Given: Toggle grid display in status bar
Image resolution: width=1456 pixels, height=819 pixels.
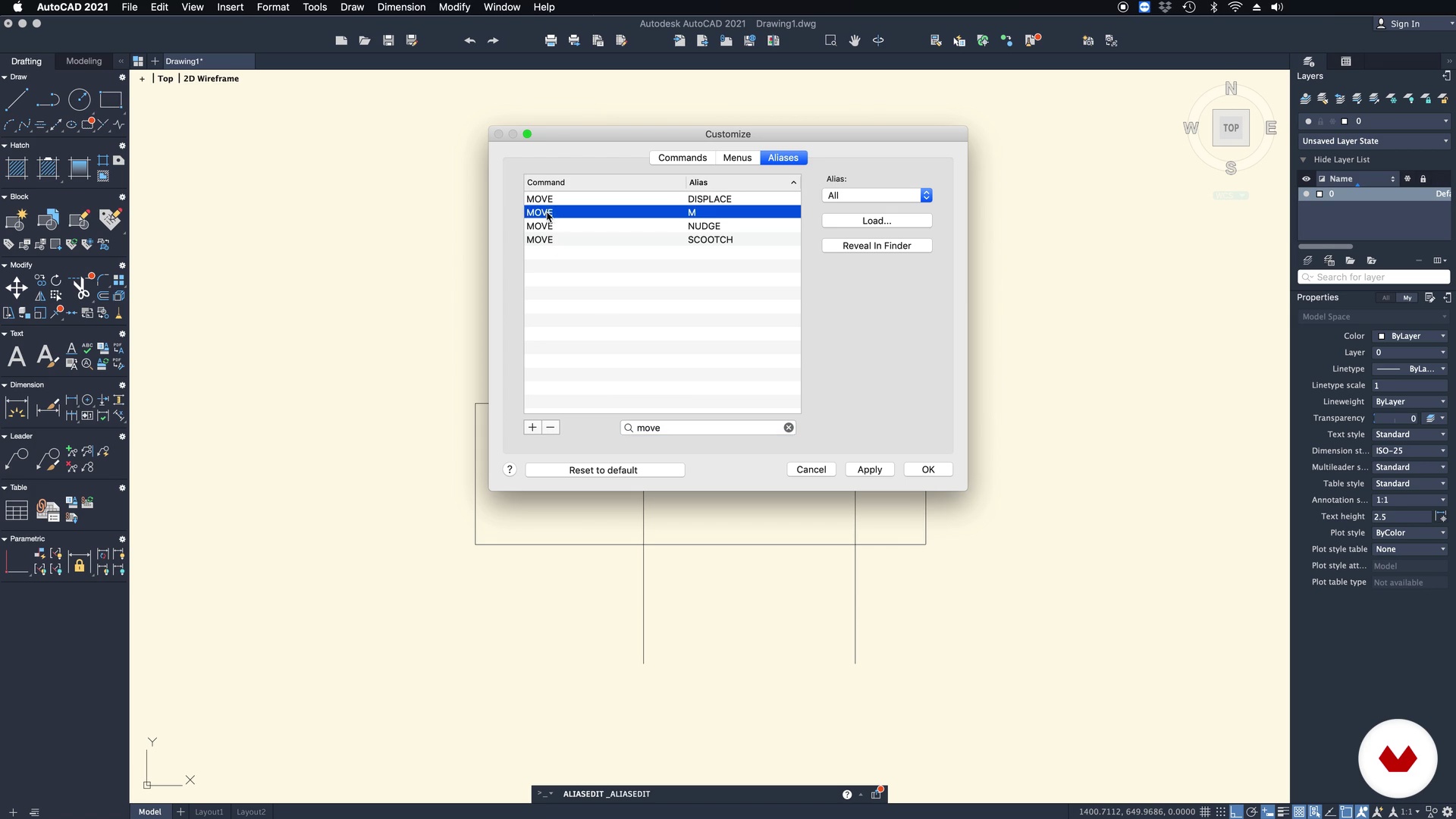Looking at the screenshot, I should [x=1205, y=811].
